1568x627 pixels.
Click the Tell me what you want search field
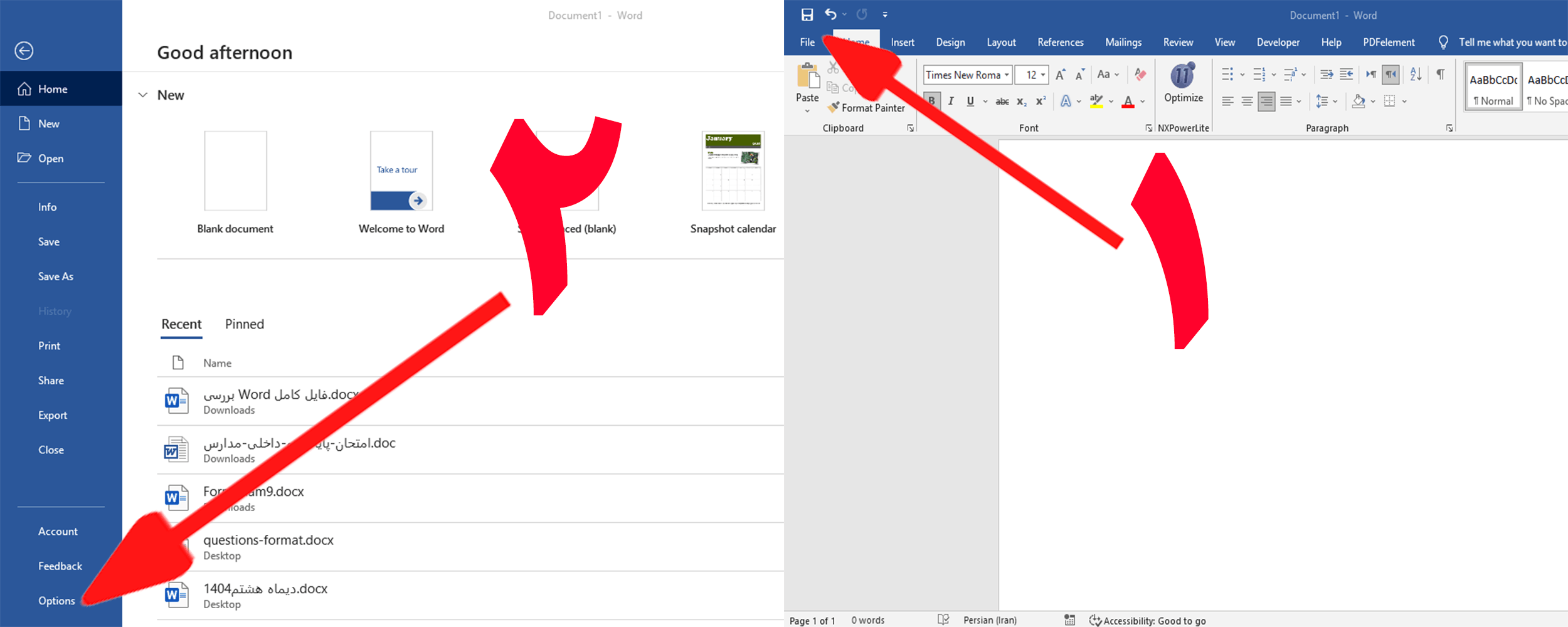pyautogui.click(x=1512, y=42)
